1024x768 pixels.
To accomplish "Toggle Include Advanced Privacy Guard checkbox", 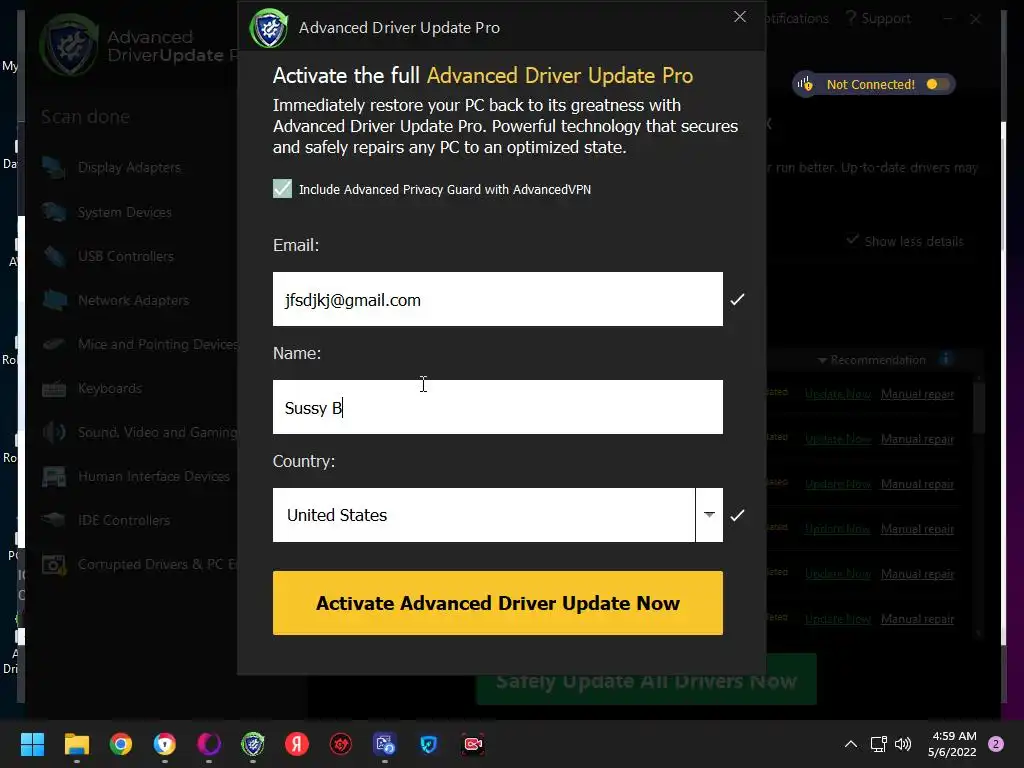I will (x=282, y=189).
